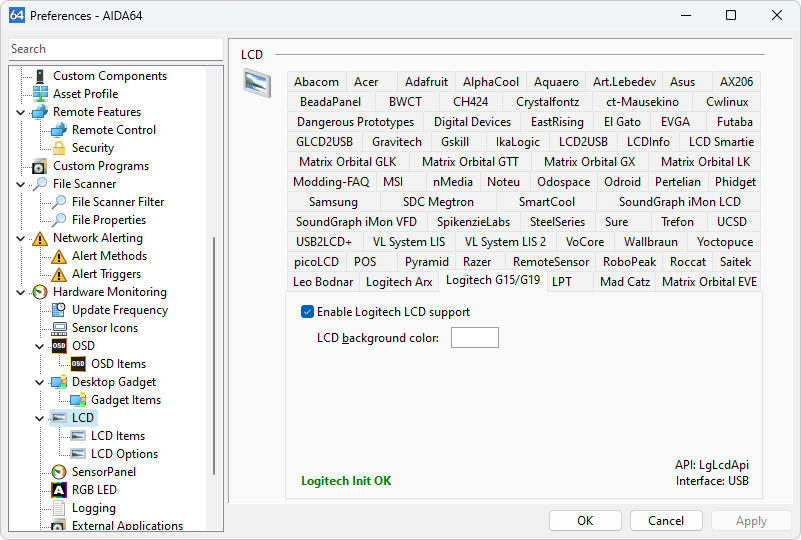The height and width of the screenshot is (540, 801).
Task: Click the Cancel button
Action: click(666, 520)
